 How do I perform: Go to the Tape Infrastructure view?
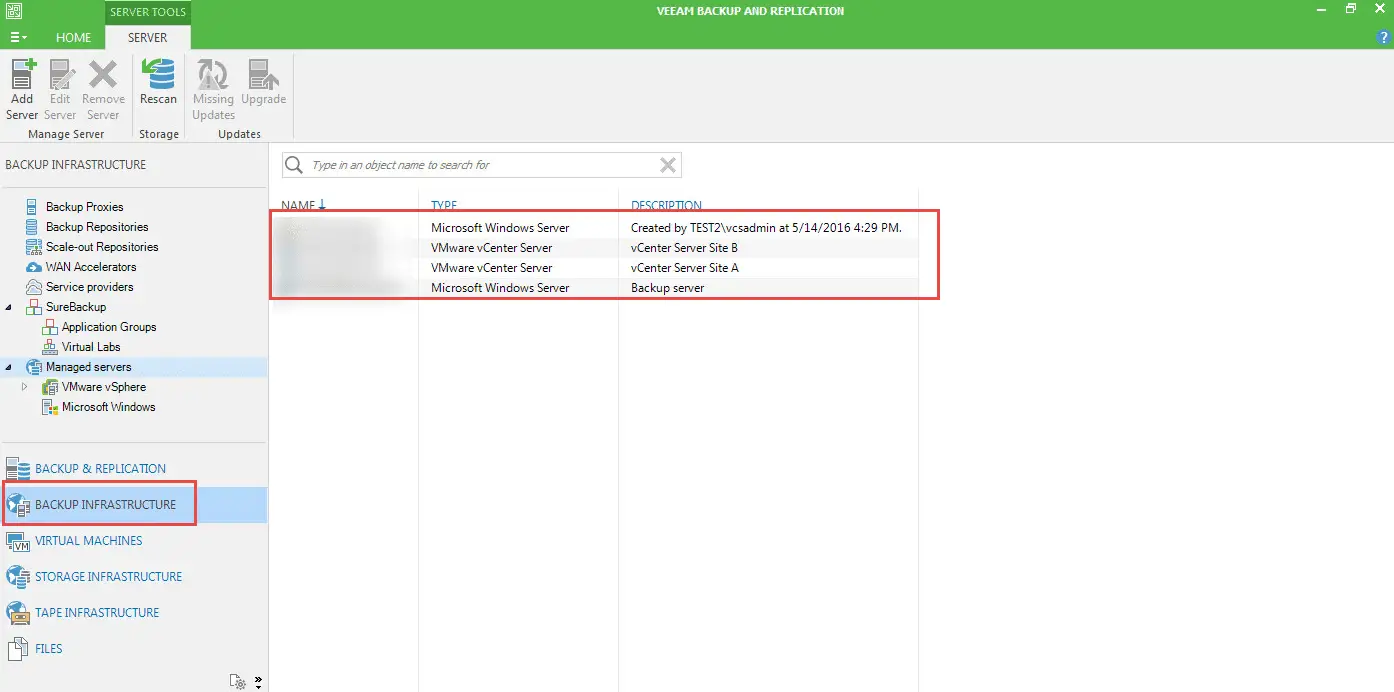click(x=97, y=612)
